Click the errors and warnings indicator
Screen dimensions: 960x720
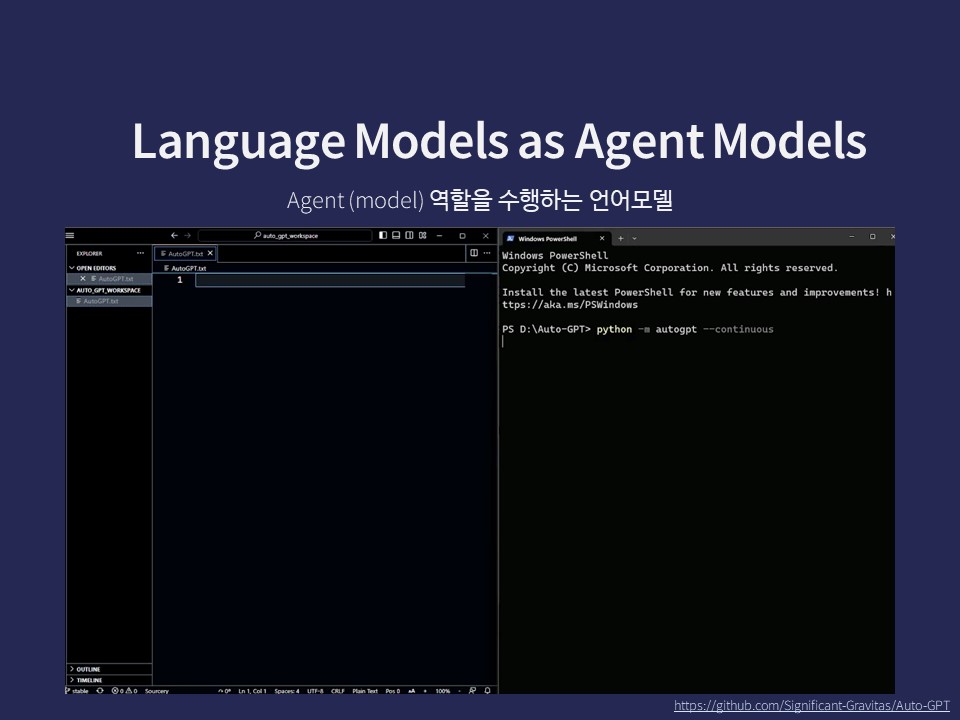(124, 691)
